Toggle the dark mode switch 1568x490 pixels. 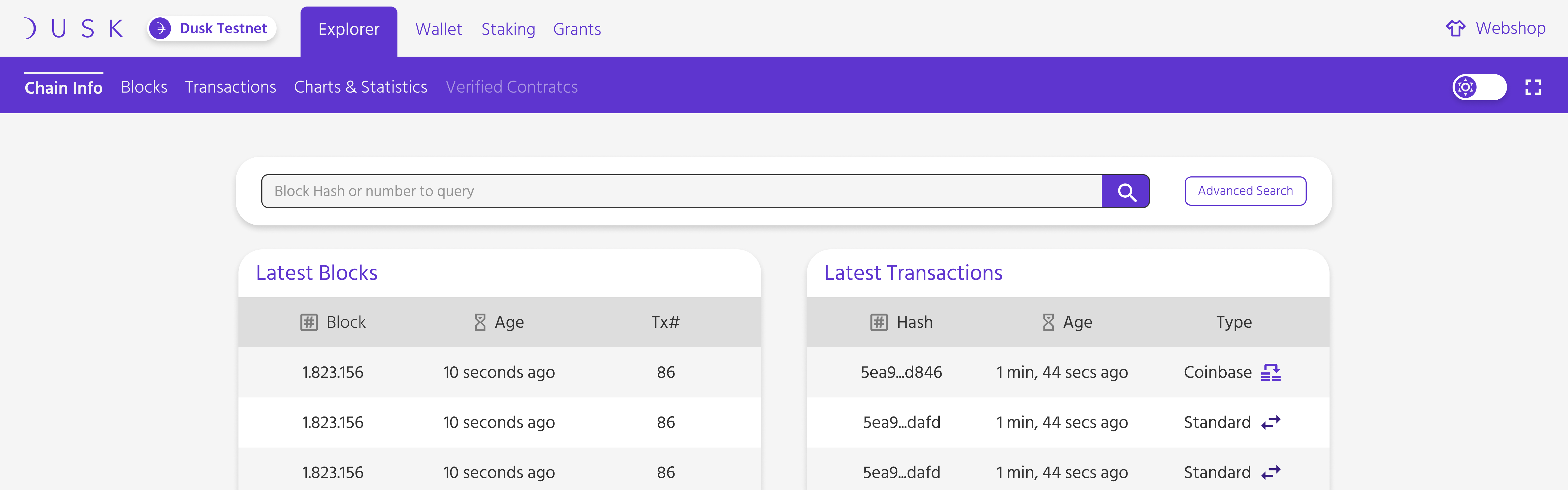point(1479,87)
